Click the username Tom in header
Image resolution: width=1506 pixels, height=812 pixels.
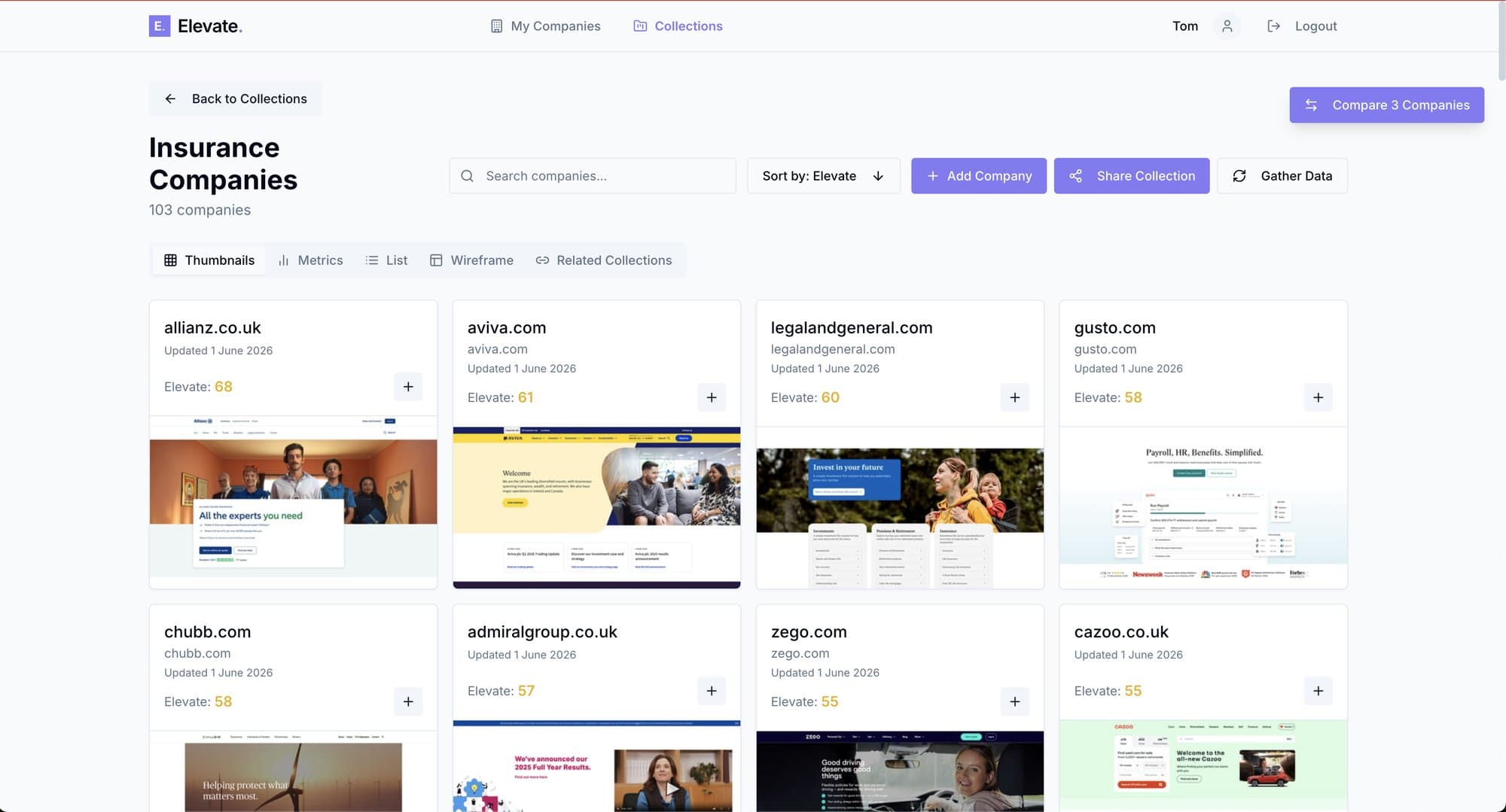point(1185,26)
